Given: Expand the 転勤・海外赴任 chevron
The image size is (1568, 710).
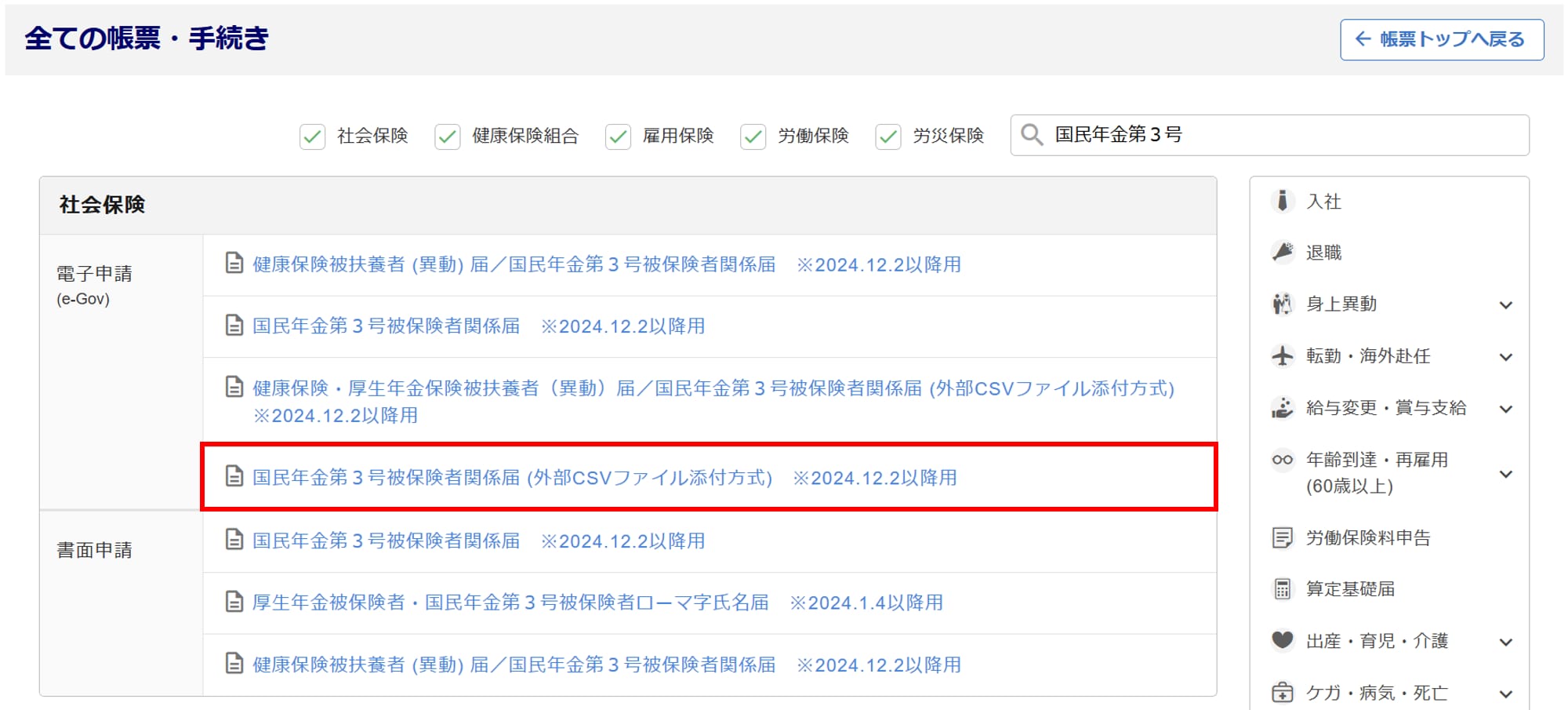Looking at the screenshot, I should pyautogui.click(x=1505, y=357).
